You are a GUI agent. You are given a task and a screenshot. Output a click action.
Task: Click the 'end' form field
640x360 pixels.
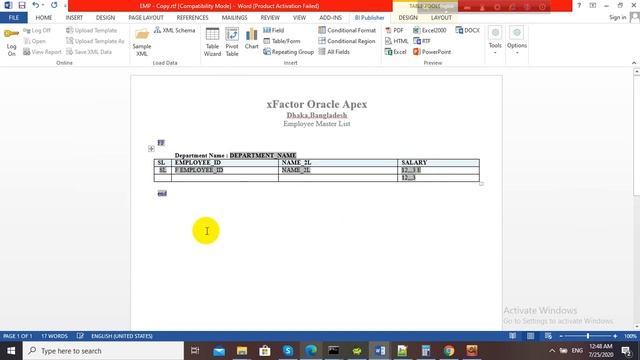tap(162, 193)
